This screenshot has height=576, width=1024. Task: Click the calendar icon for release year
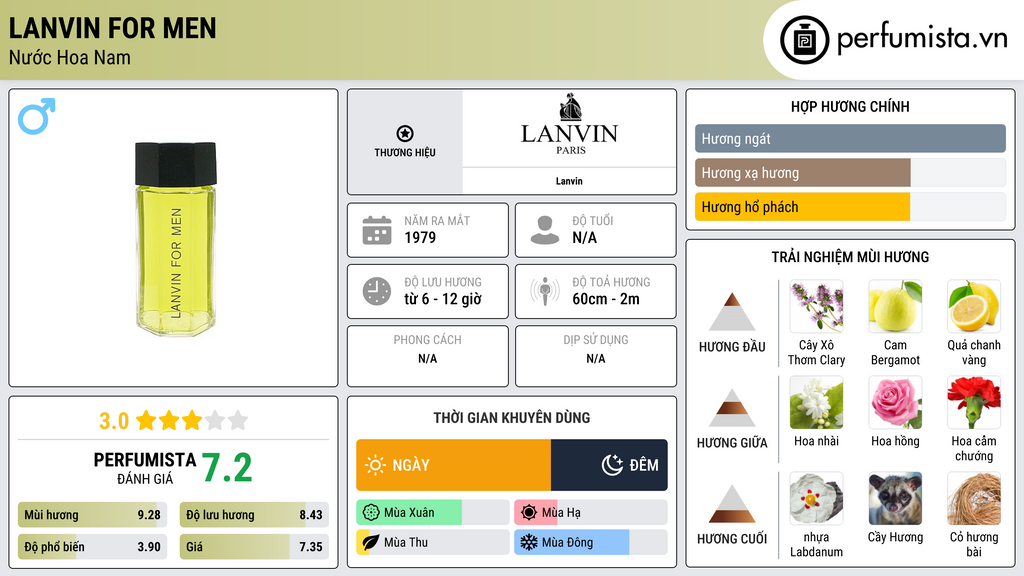pos(377,230)
